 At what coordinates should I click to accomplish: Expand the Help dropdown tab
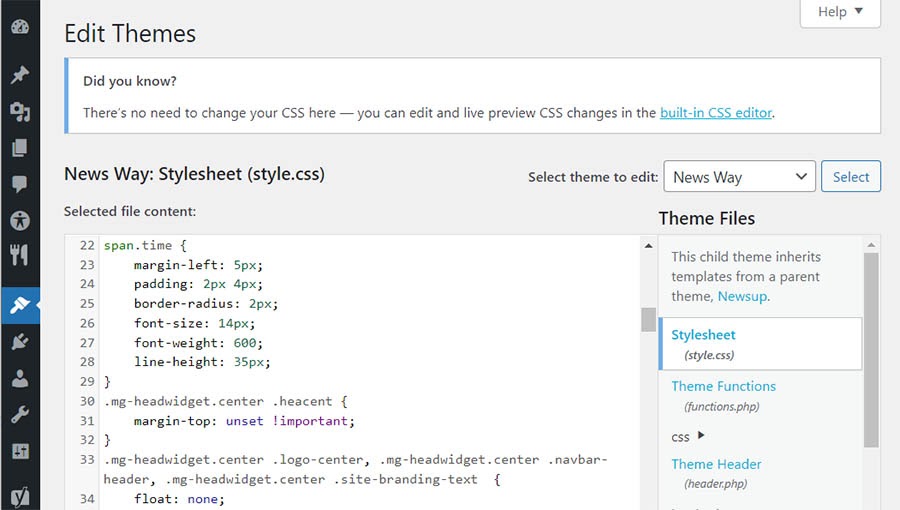pyautogui.click(x=840, y=12)
